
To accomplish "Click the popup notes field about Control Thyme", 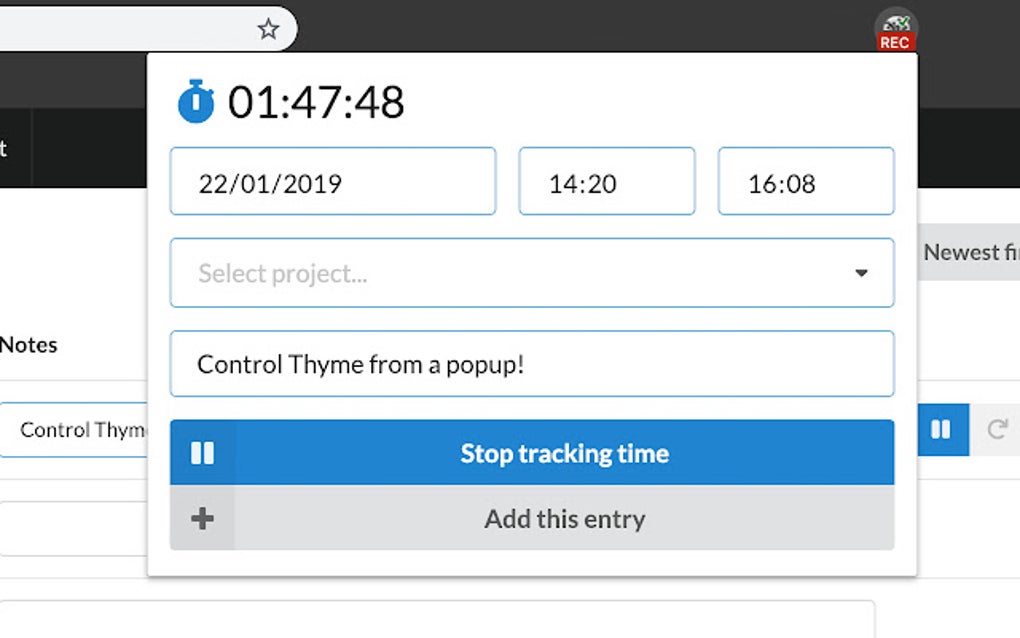I will [531, 364].
